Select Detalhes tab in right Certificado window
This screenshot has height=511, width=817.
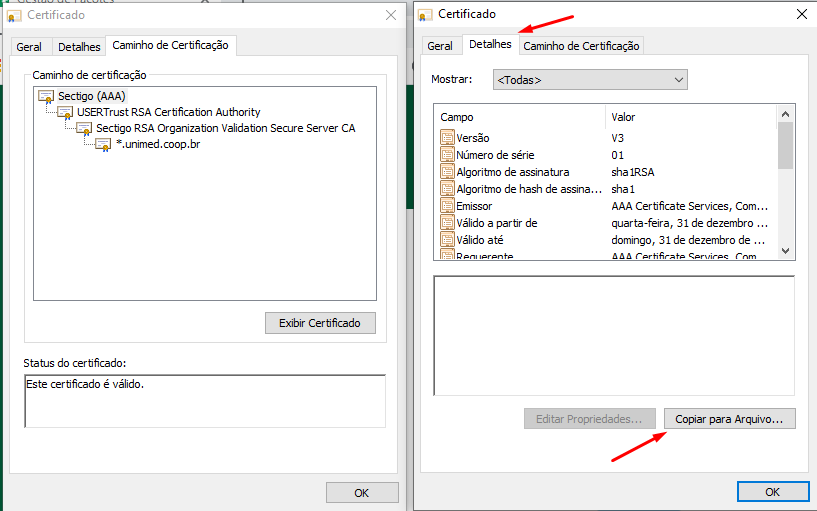(x=490, y=44)
